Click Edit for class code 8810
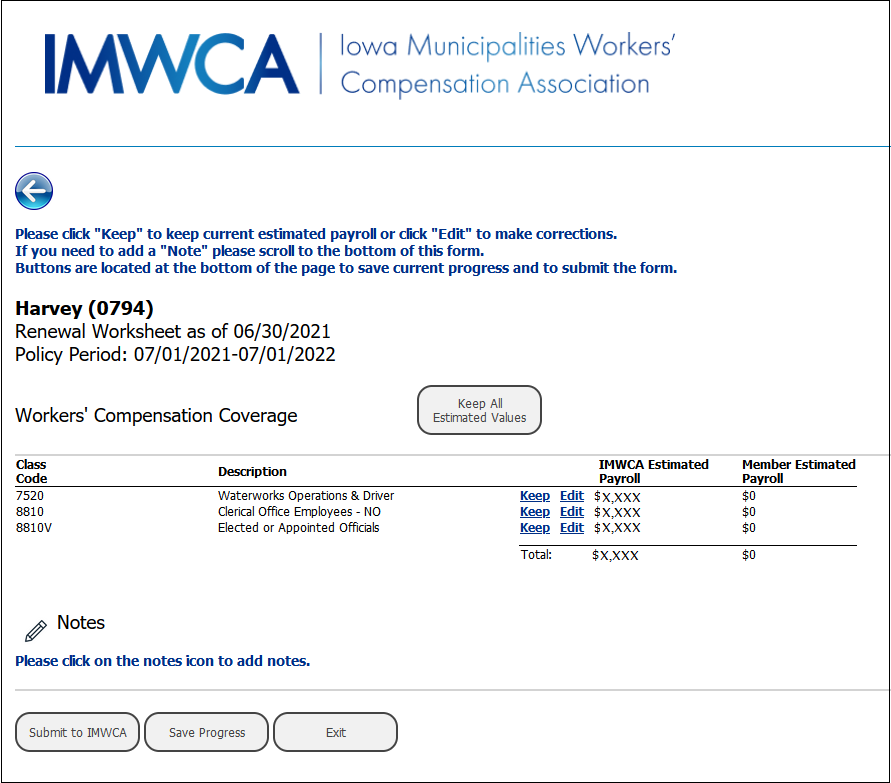 [572, 512]
